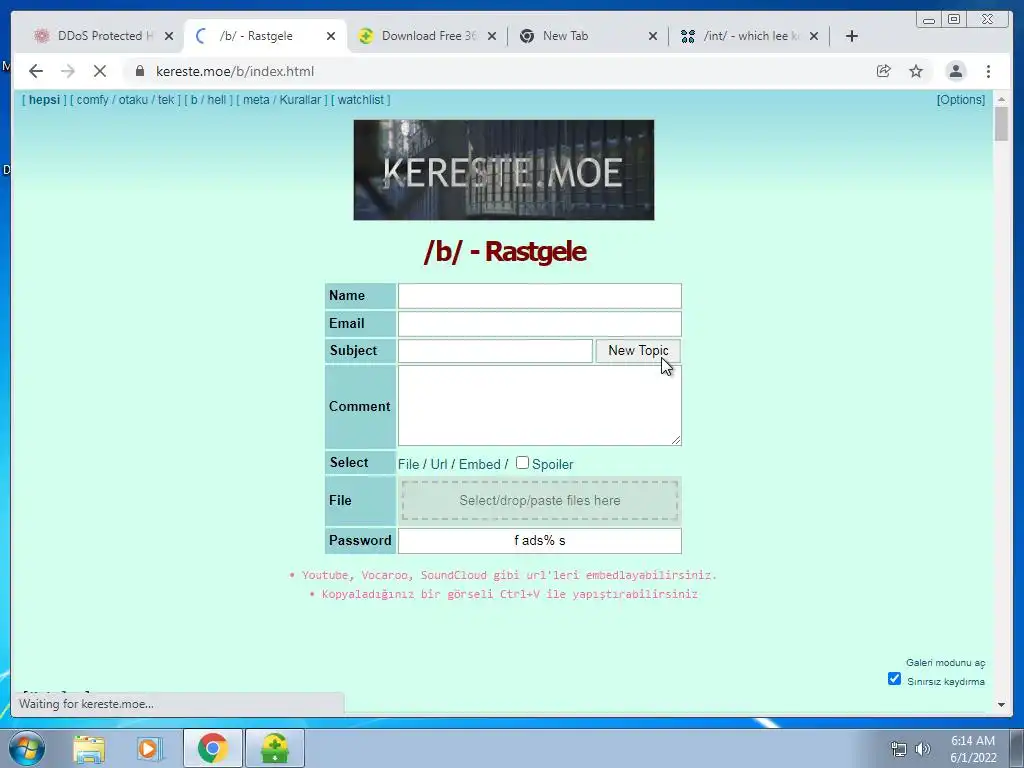Open the otaku board link
1024x768 pixels.
tap(133, 100)
